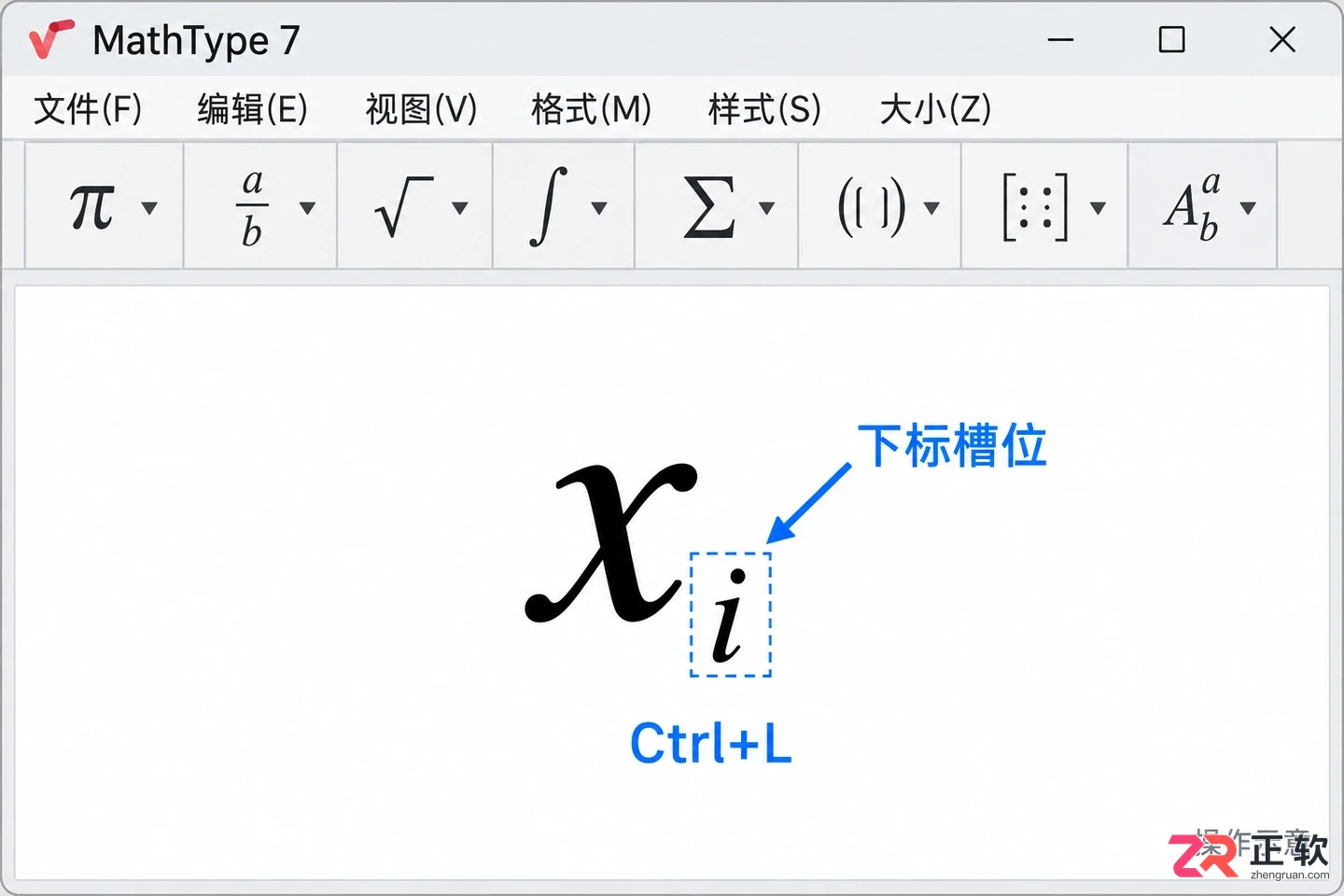This screenshot has width=1344, height=896.
Task: Open the 编辑(E) menu
Action: click(x=253, y=109)
